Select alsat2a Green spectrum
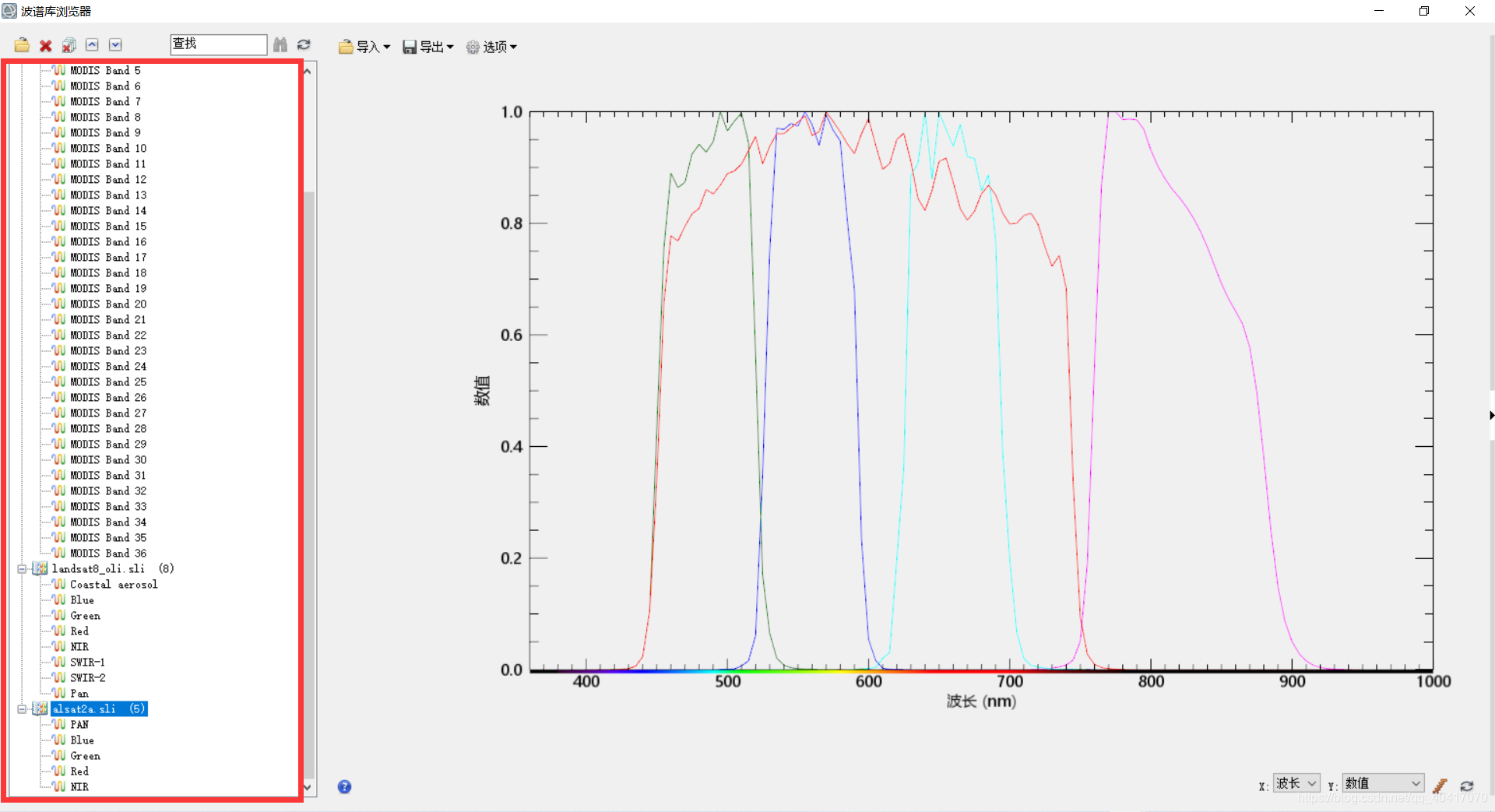The width and height of the screenshot is (1495, 812). coord(86,755)
